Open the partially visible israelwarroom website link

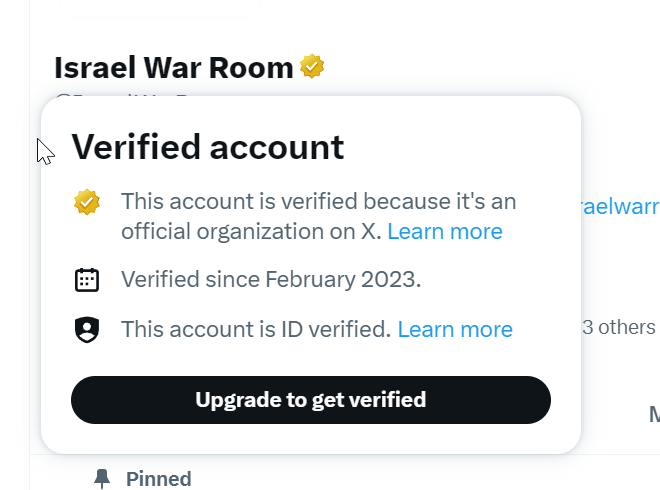tap(620, 206)
